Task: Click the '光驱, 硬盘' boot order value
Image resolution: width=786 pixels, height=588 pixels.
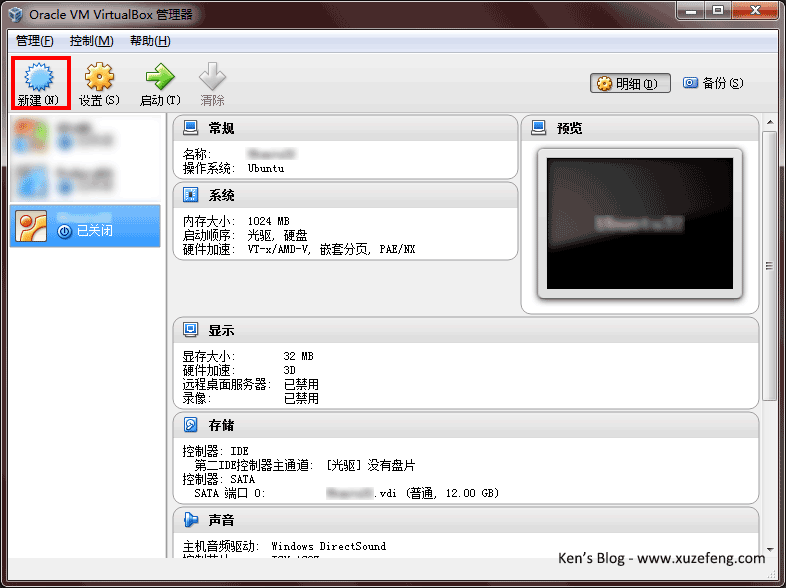Action: pos(277,235)
